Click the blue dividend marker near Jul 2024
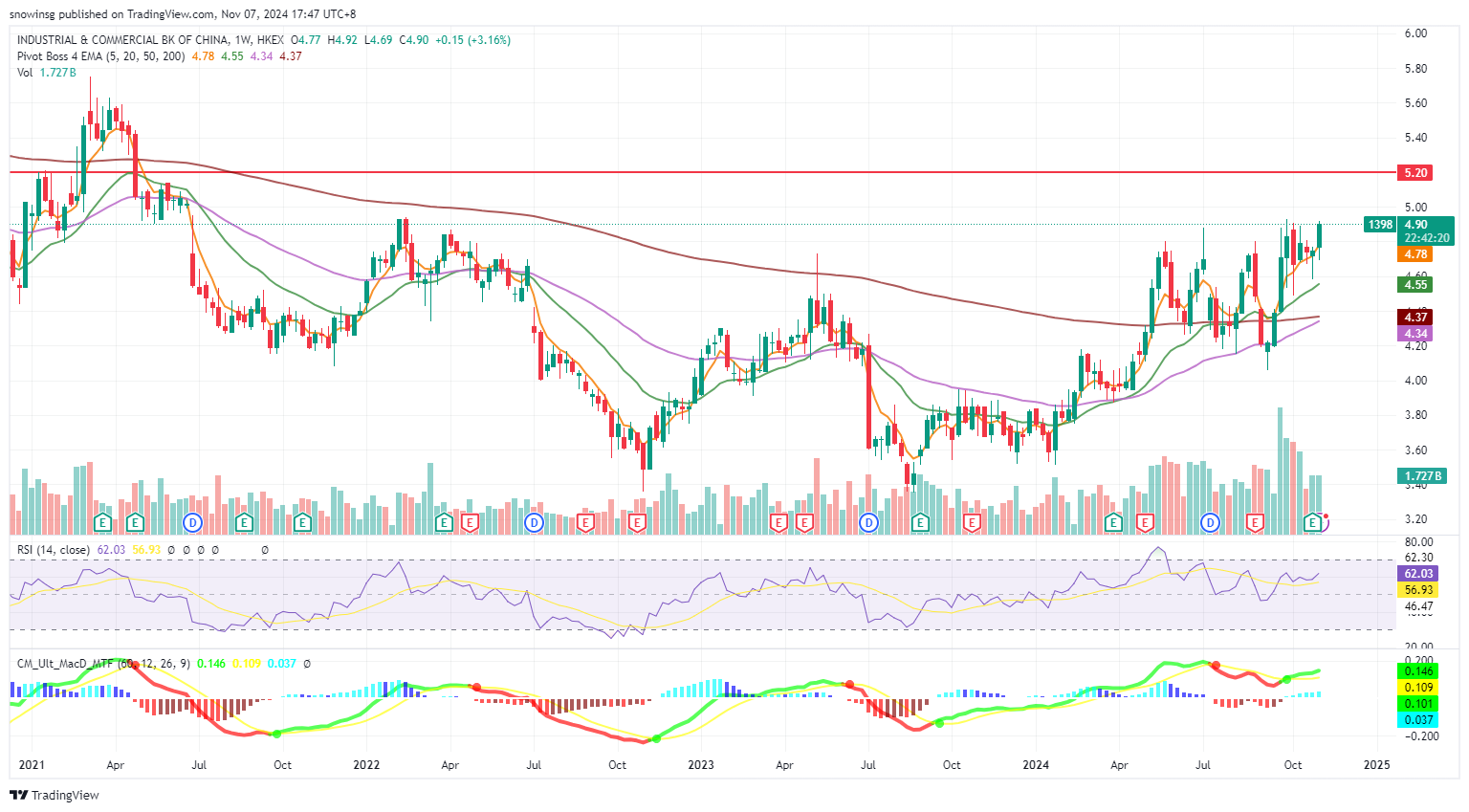 (1211, 522)
